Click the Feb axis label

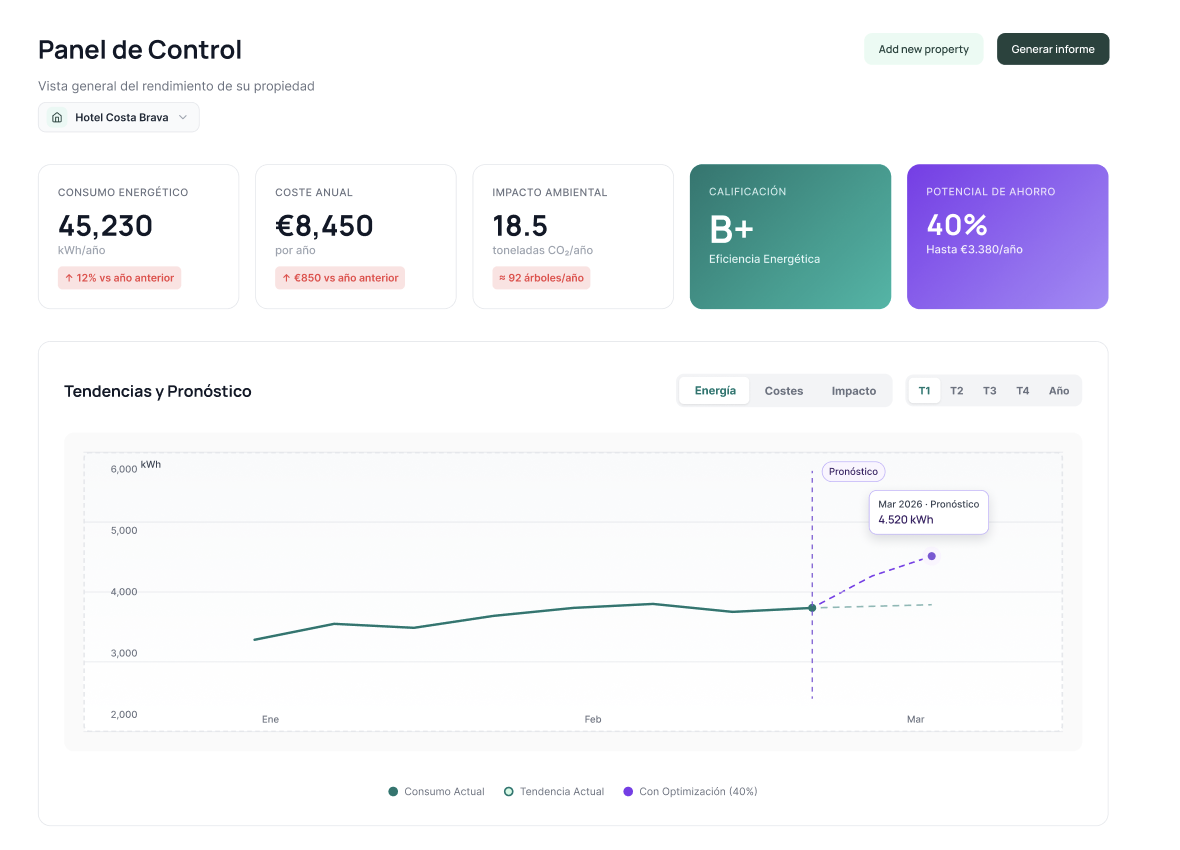point(593,719)
